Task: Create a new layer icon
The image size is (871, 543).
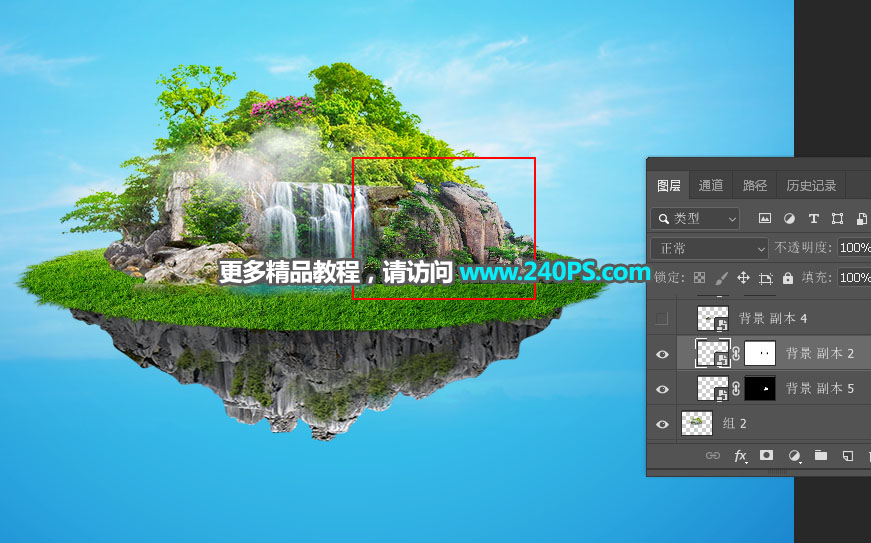Action: (x=848, y=456)
